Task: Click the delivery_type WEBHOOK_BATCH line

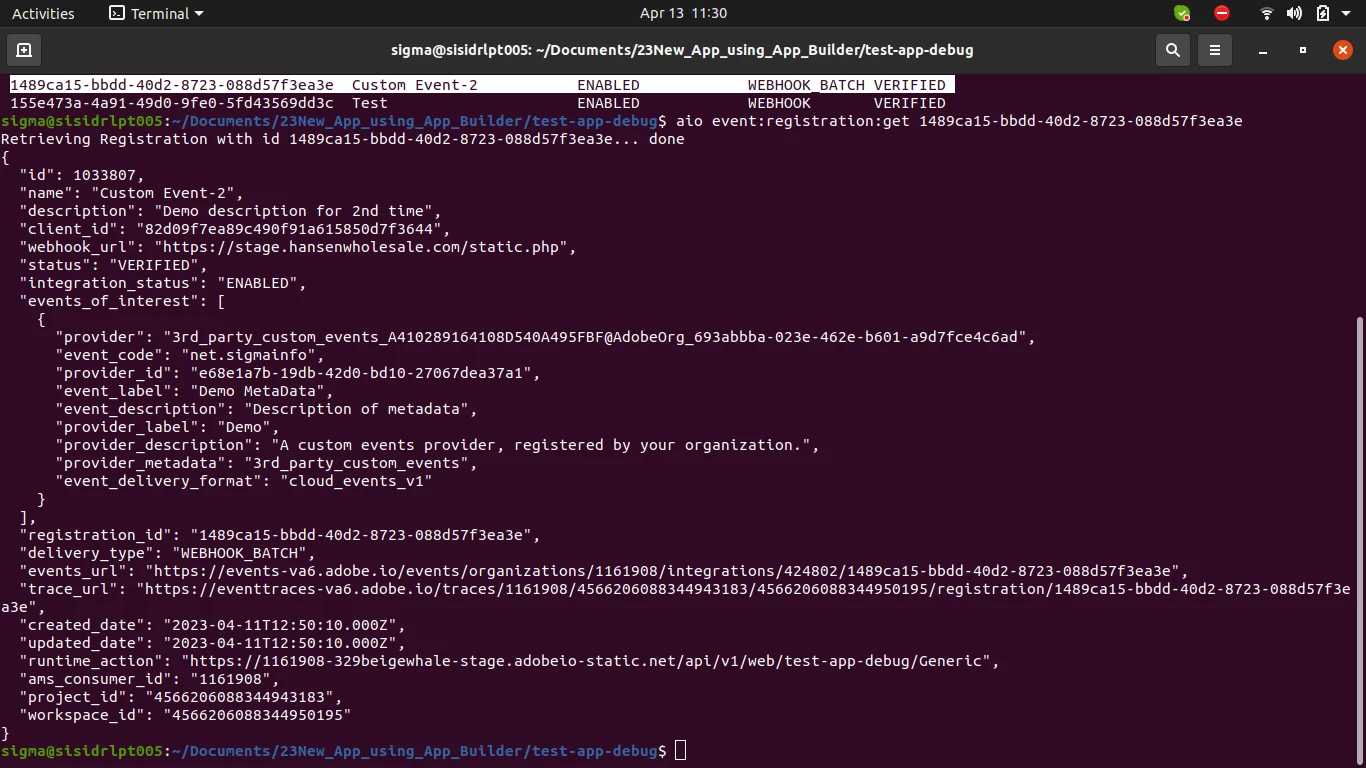Action: pos(167,553)
